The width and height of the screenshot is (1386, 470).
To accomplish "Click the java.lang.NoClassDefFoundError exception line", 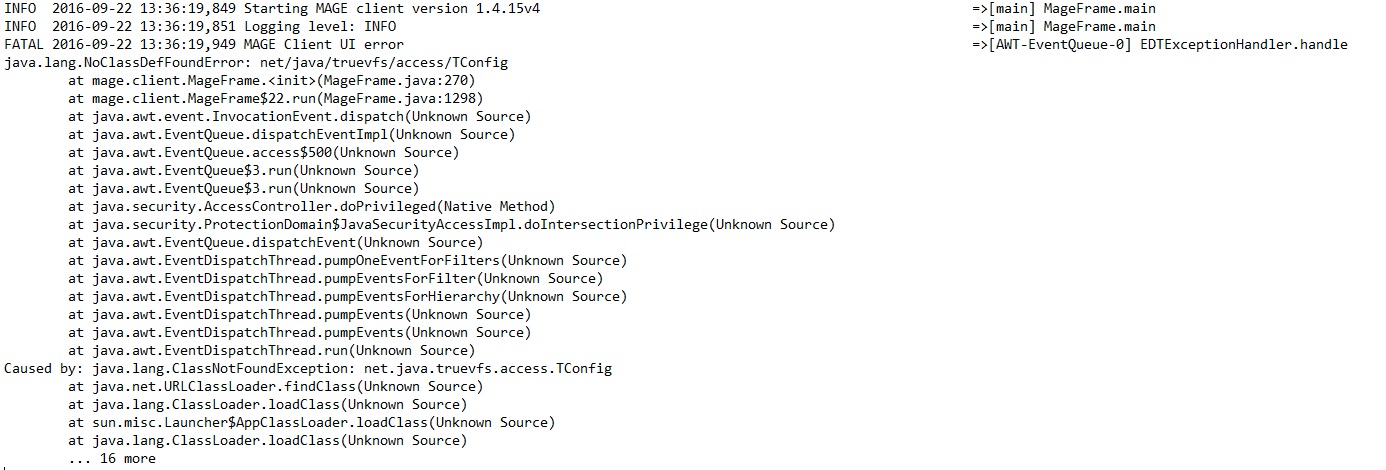I will tap(256, 63).
